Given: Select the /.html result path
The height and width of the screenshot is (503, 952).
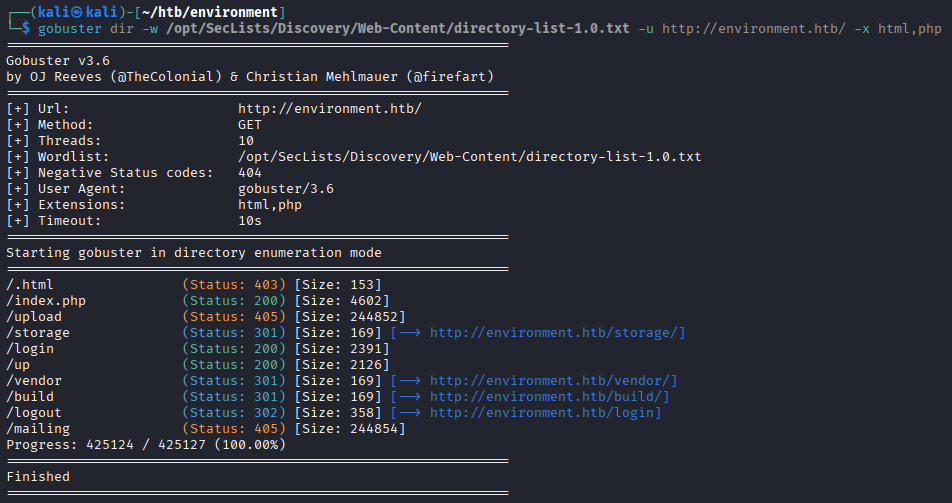Looking at the screenshot, I should click(x=30, y=285).
